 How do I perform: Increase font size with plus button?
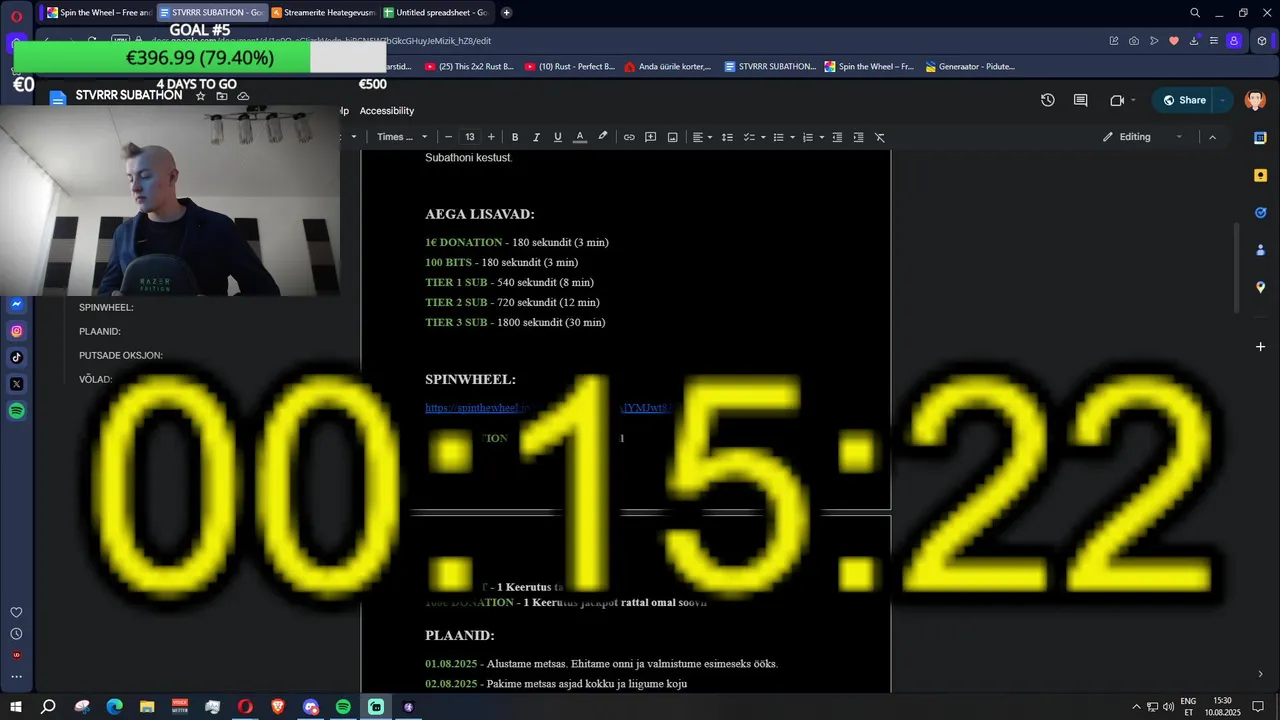491,137
